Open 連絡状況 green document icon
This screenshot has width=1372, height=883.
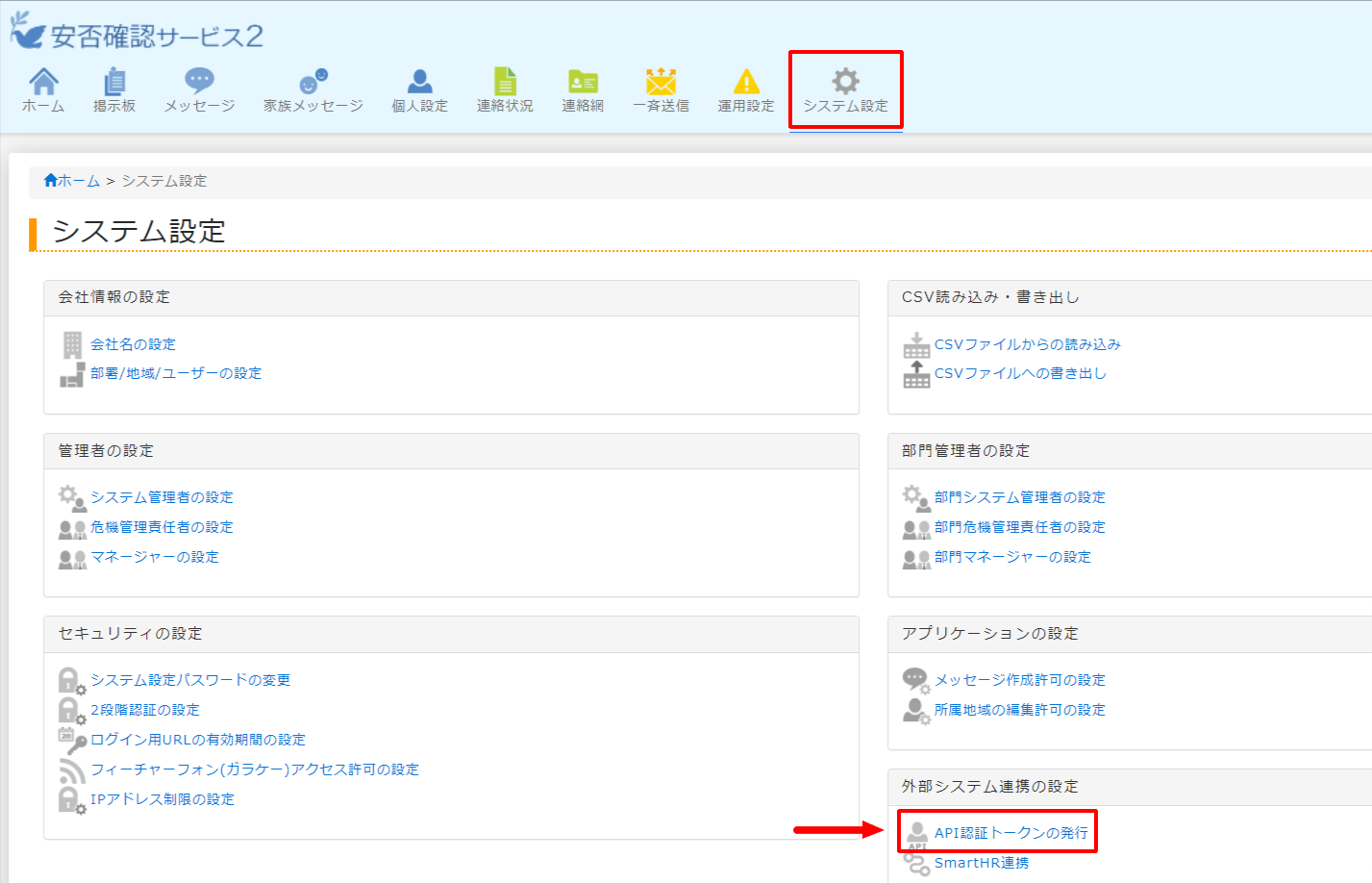point(505,81)
